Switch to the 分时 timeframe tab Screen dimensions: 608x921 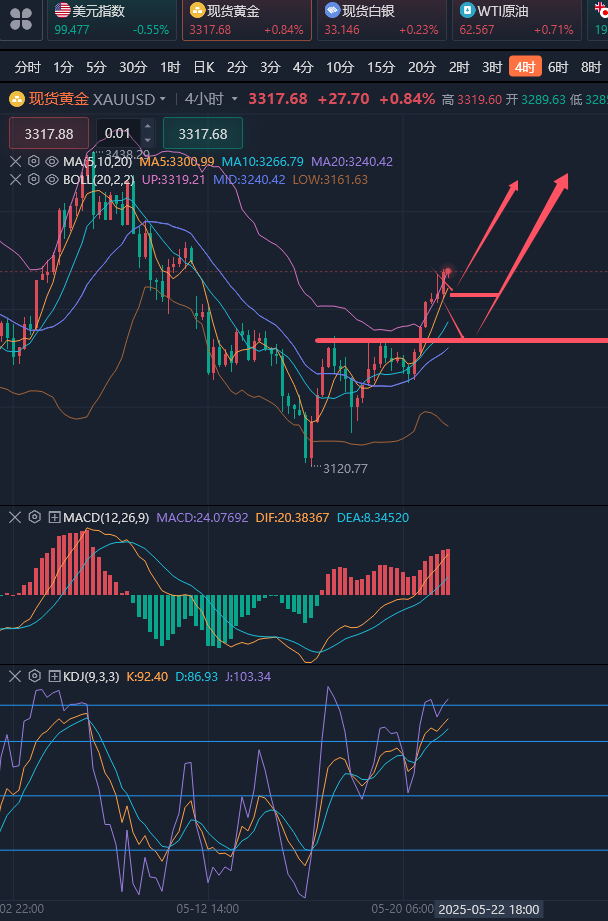27,68
